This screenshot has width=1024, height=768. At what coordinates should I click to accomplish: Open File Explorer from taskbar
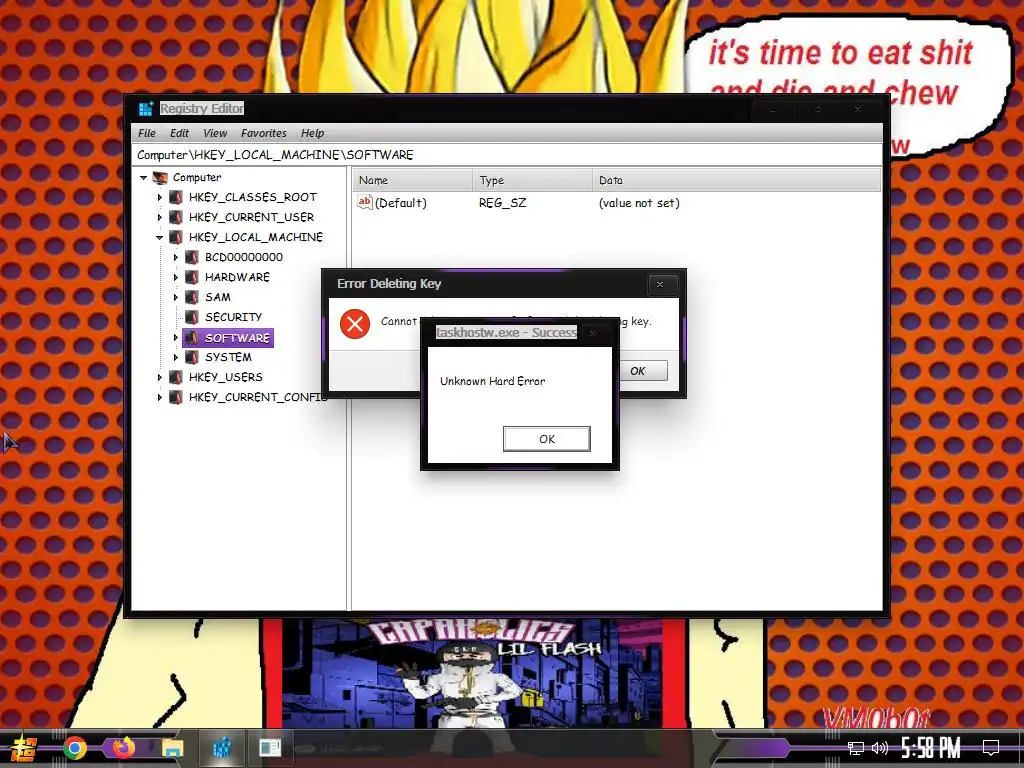tap(173, 748)
